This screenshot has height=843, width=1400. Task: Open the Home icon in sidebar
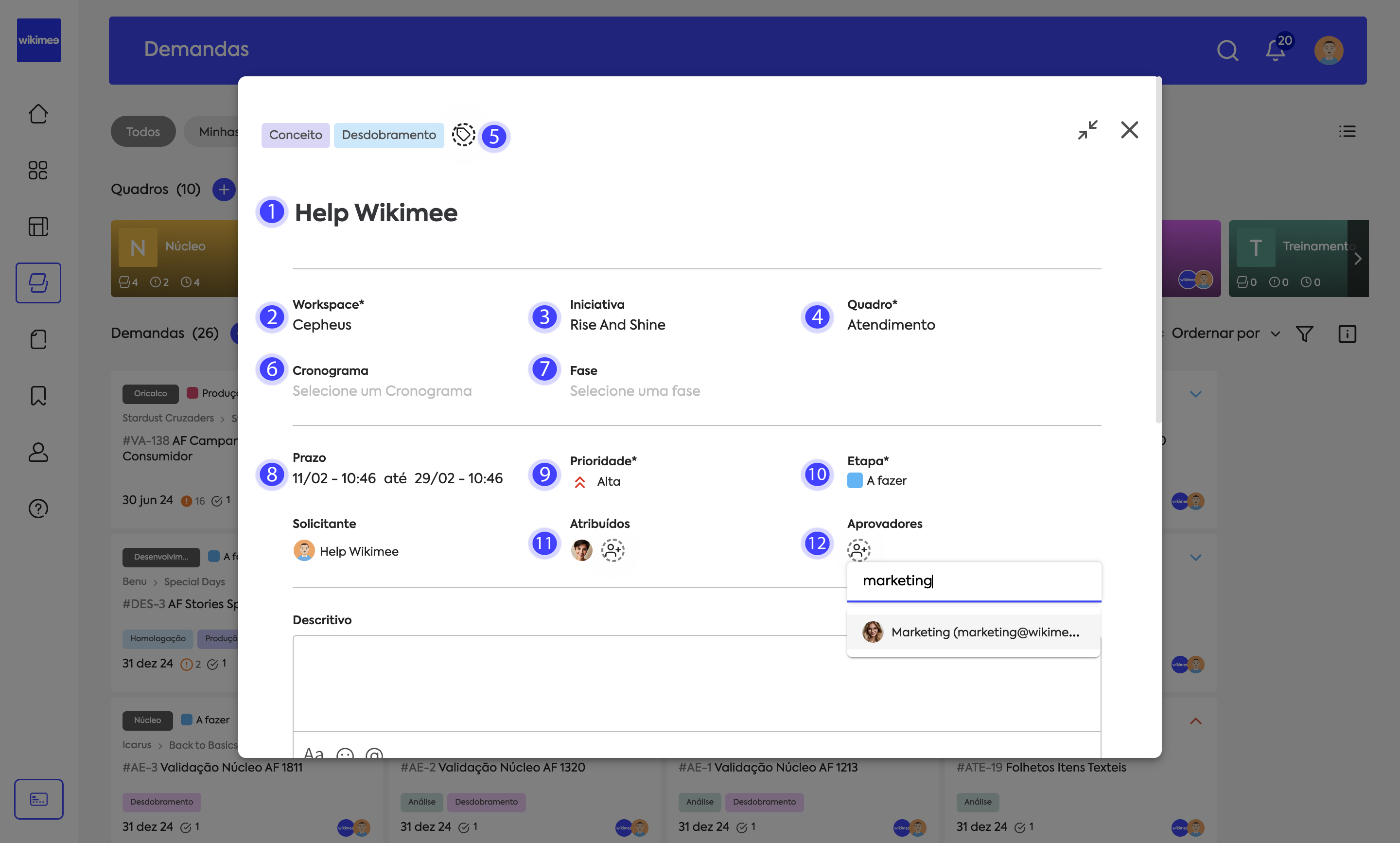(x=38, y=114)
